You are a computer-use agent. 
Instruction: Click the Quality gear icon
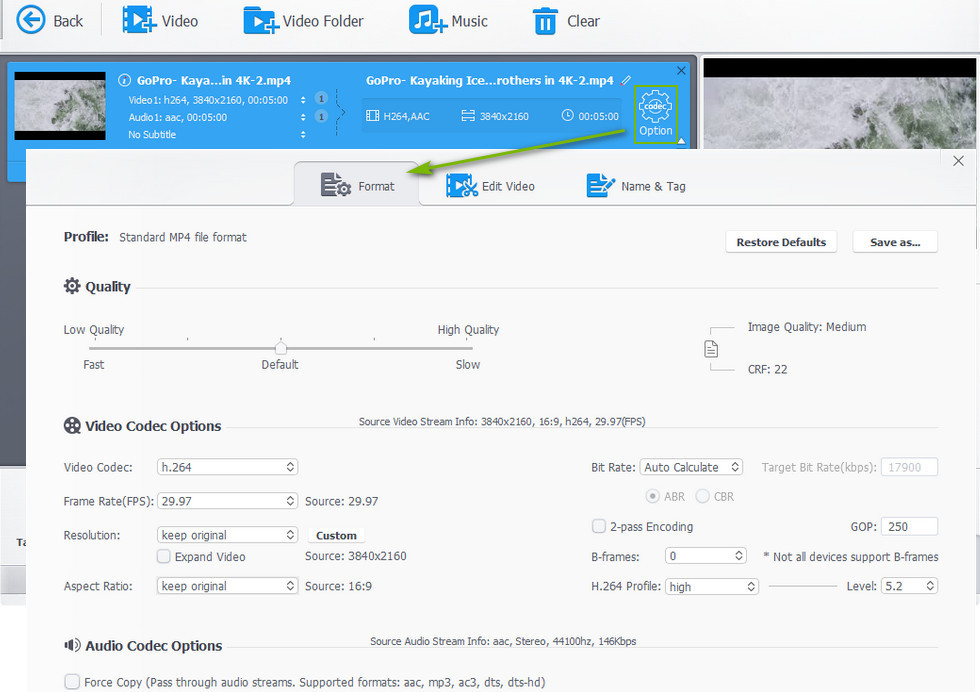pos(72,286)
